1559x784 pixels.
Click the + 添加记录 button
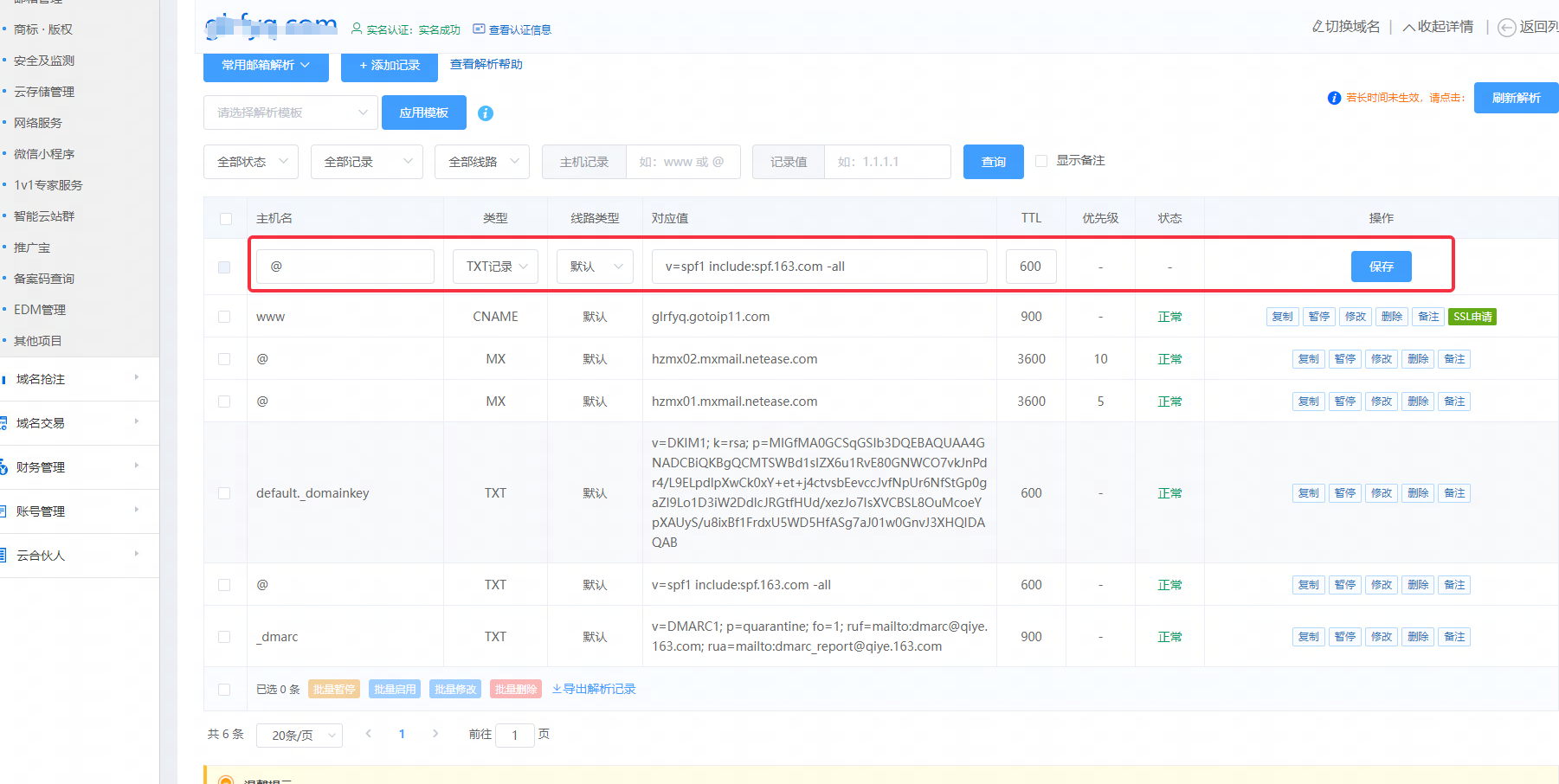point(390,65)
